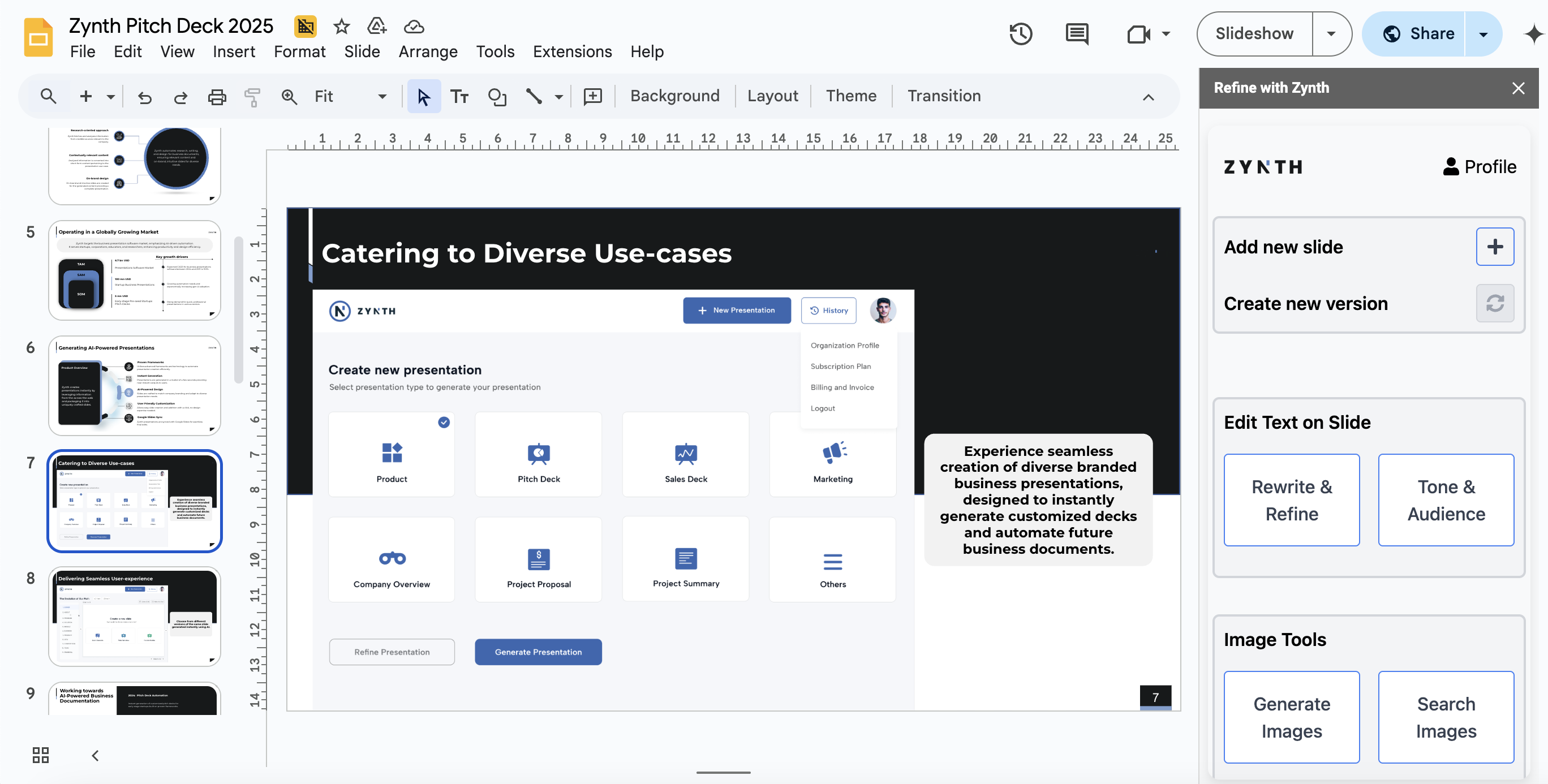Collapse the filmstrip panel arrow
This screenshot has height=784, width=1548.
tap(95, 755)
